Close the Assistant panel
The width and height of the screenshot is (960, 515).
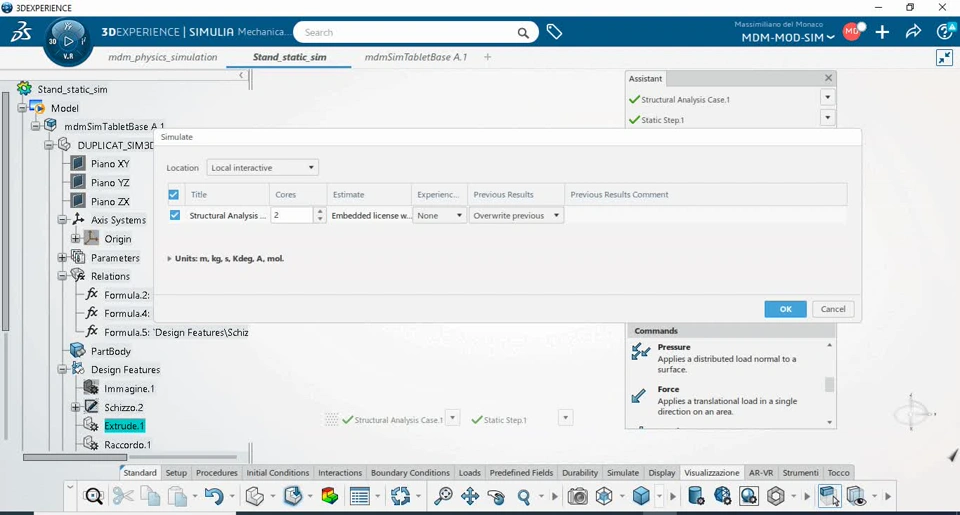tap(828, 78)
